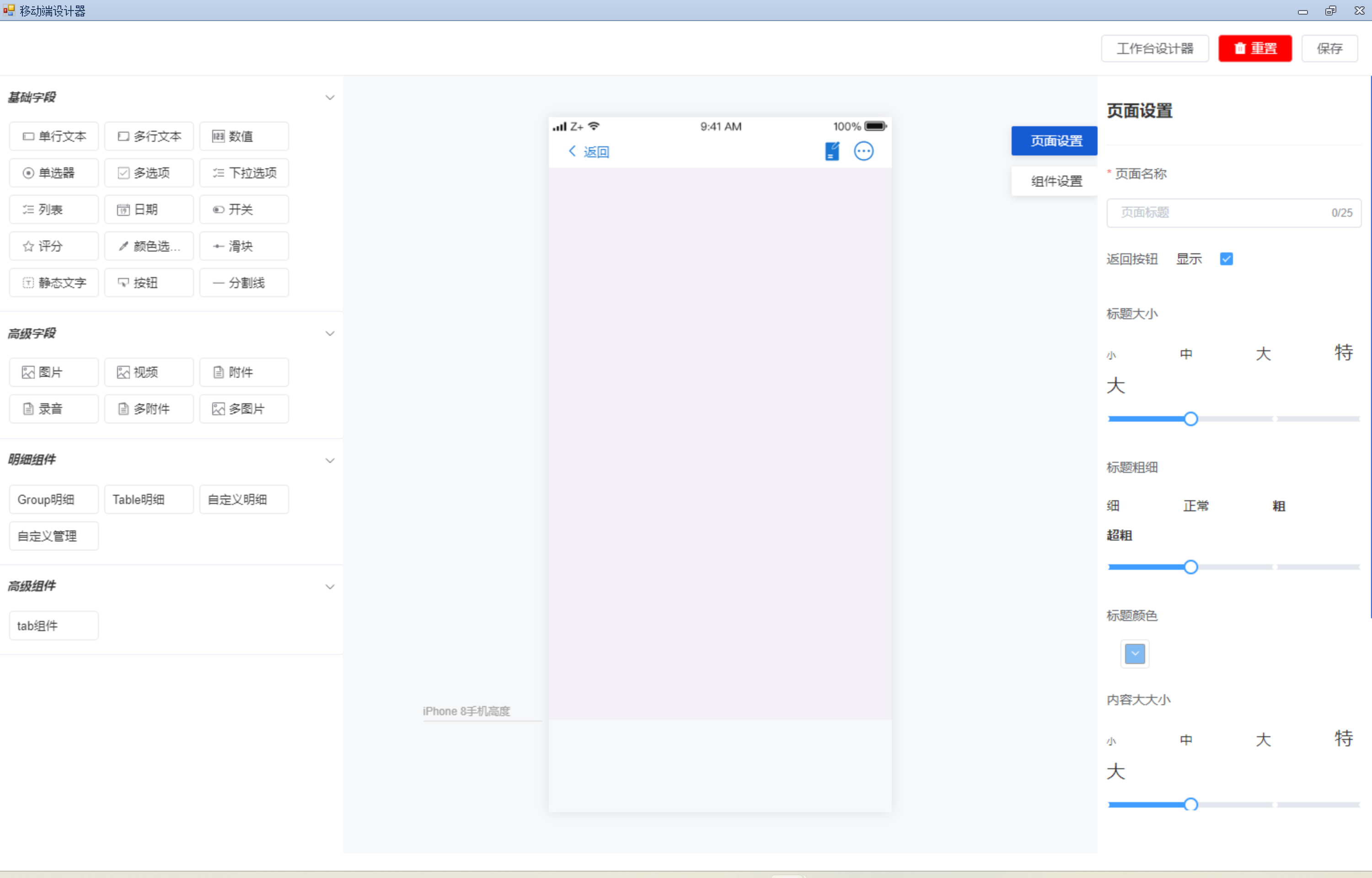Screen dimensions: 1372x878
Task: Click the 页面标题 name input field
Action: click(1220, 213)
